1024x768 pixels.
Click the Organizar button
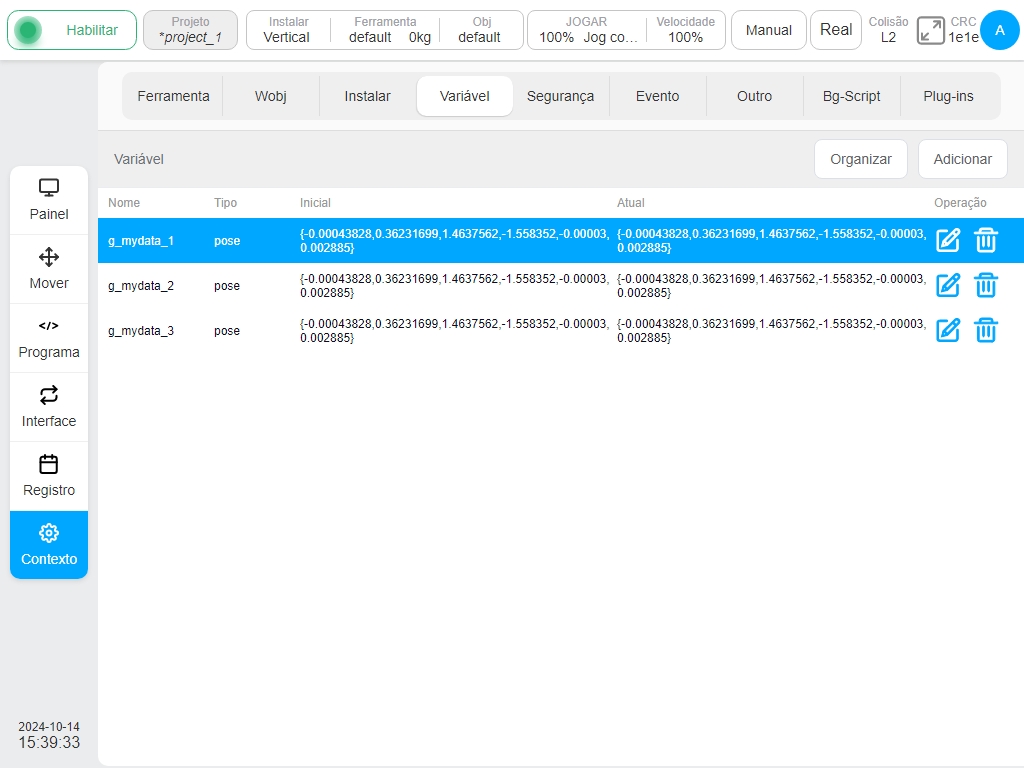coord(861,159)
